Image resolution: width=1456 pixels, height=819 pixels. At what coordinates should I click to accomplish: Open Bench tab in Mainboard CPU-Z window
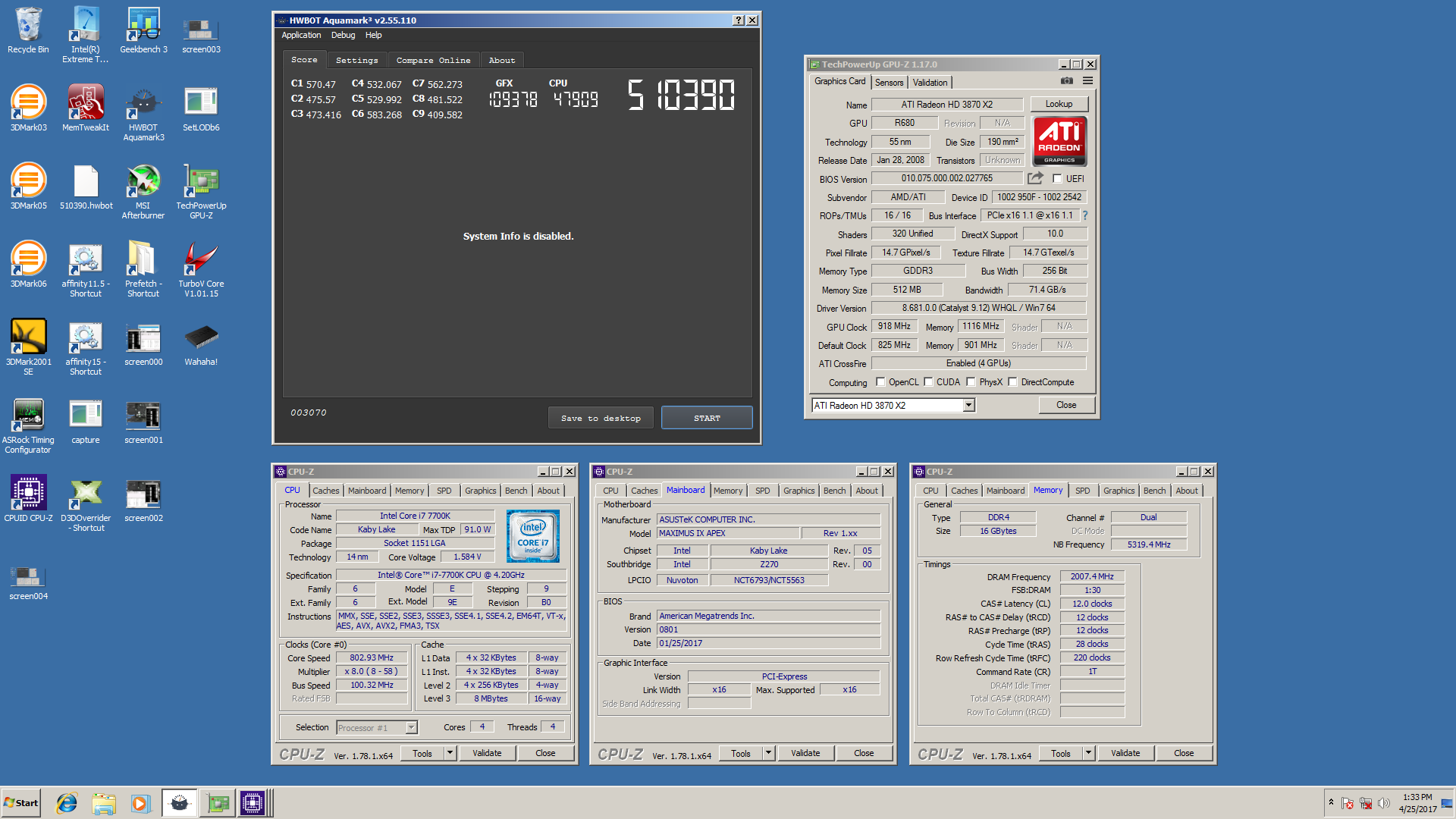pyautogui.click(x=834, y=491)
